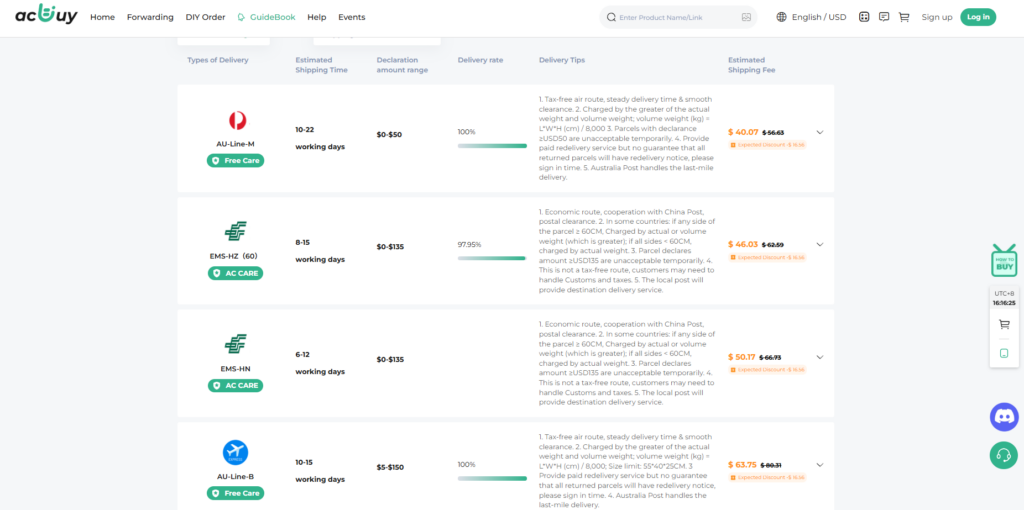Expand the EMS-HN row chevron

click(x=820, y=357)
